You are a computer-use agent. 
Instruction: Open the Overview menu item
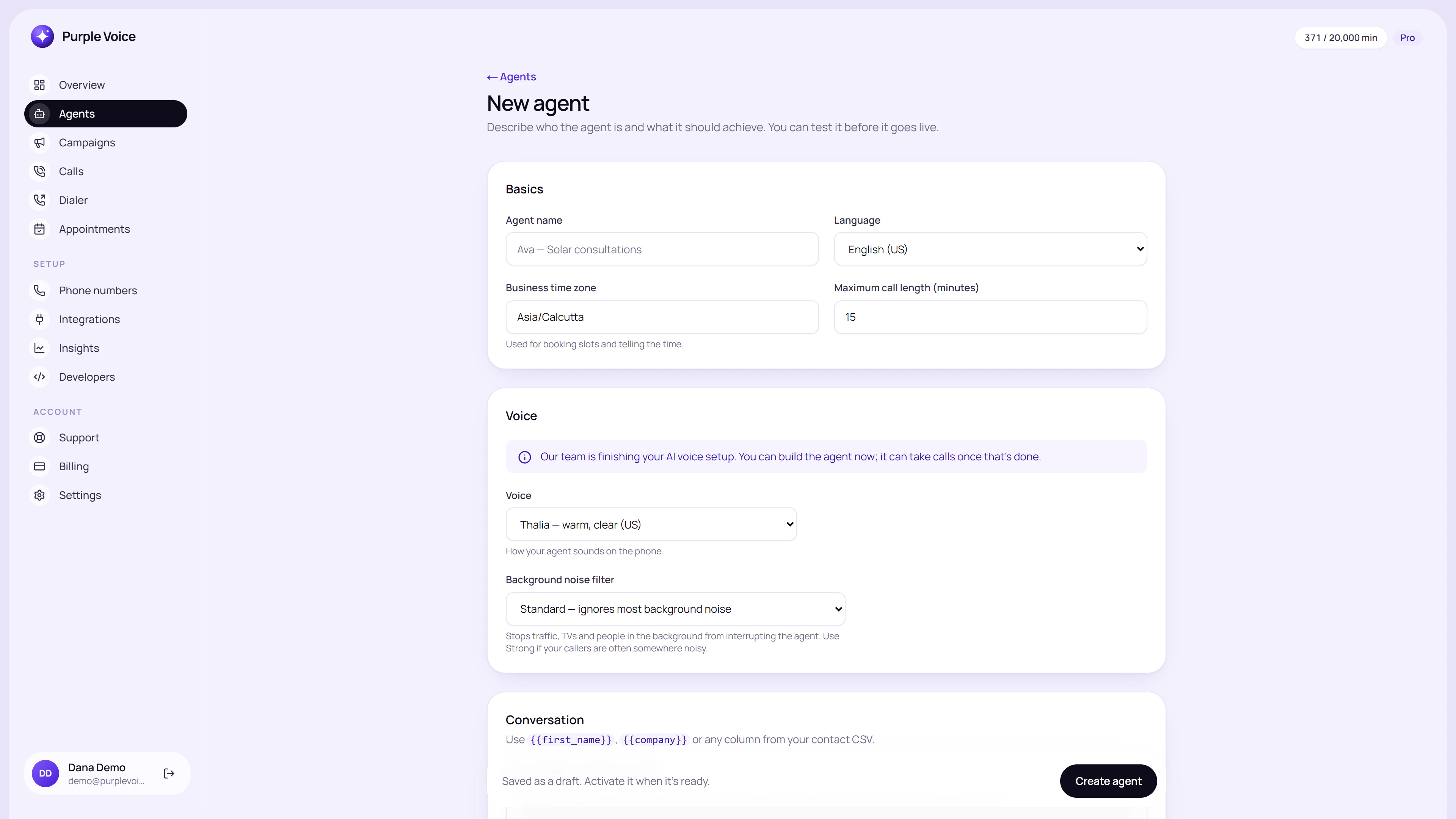click(x=106, y=85)
